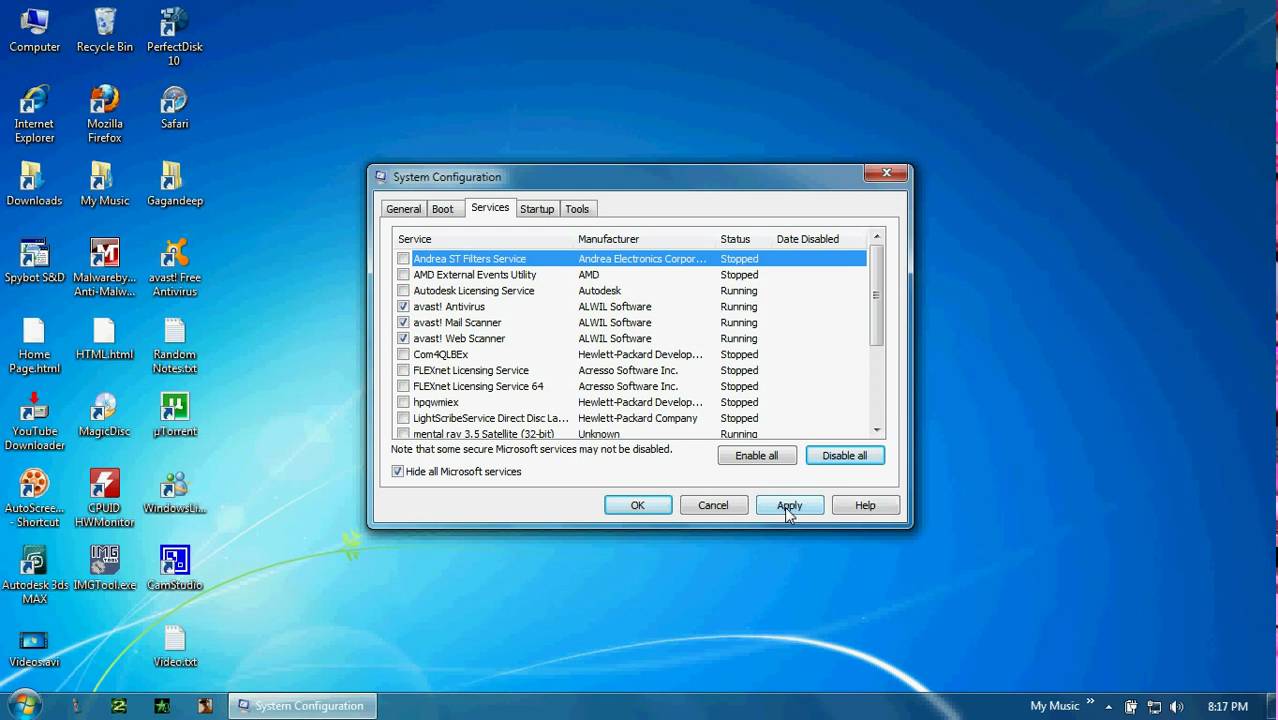Switch to the Services tab
1278x720 pixels.
(490, 207)
